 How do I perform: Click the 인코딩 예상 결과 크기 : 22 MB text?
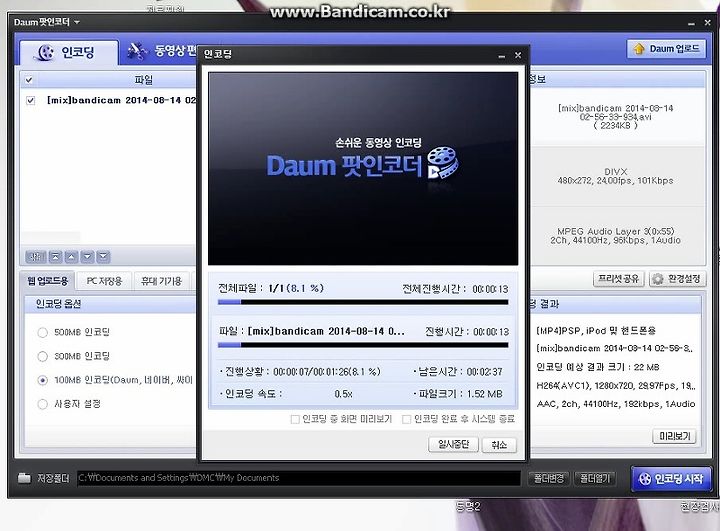[x=598, y=367]
